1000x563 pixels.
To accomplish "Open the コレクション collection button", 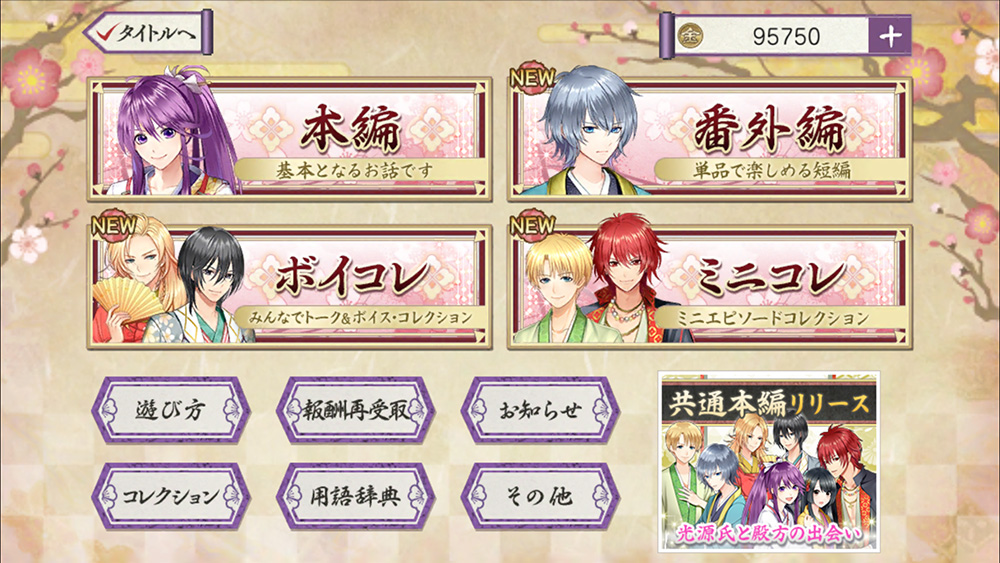I will click(x=171, y=496).
